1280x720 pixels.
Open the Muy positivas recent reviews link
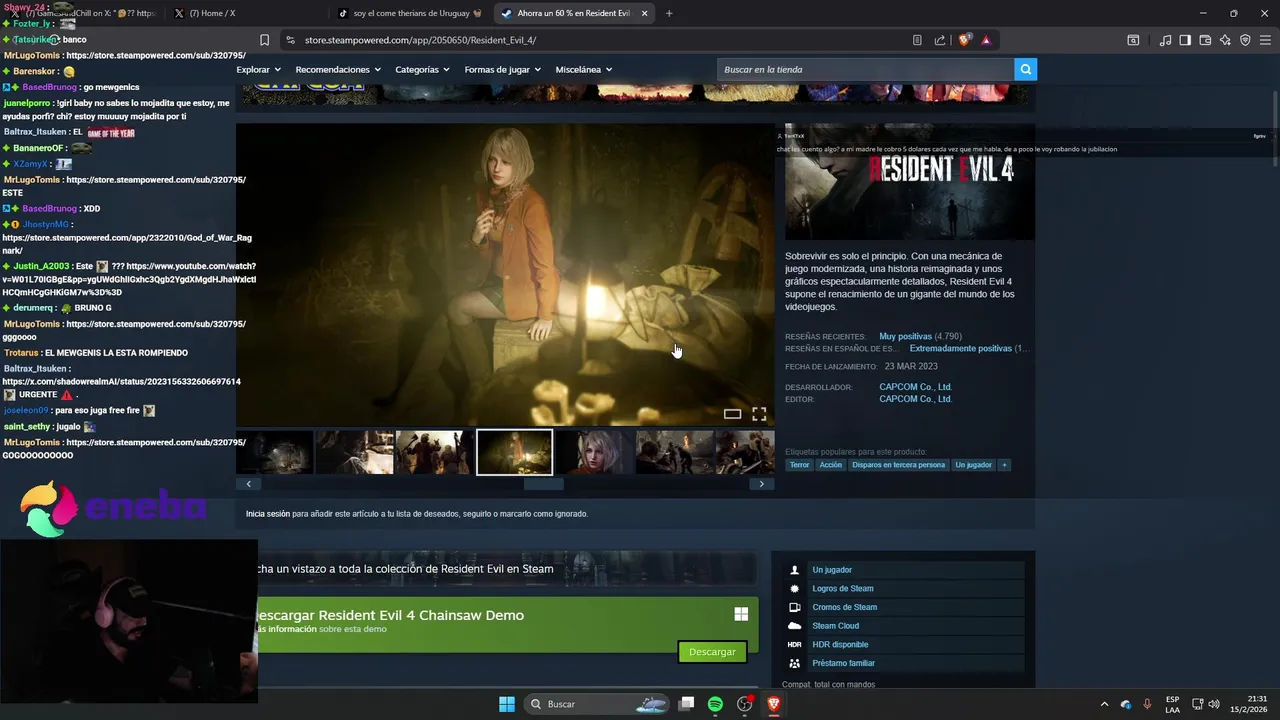pyautogui.click(x=905, y=337)
